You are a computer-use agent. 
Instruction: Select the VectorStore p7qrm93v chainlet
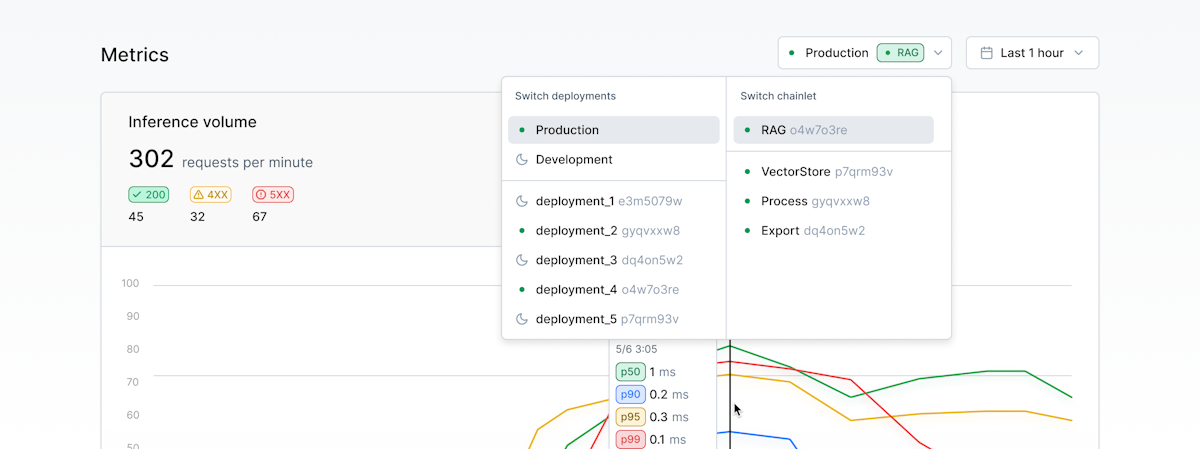[833, 172]
